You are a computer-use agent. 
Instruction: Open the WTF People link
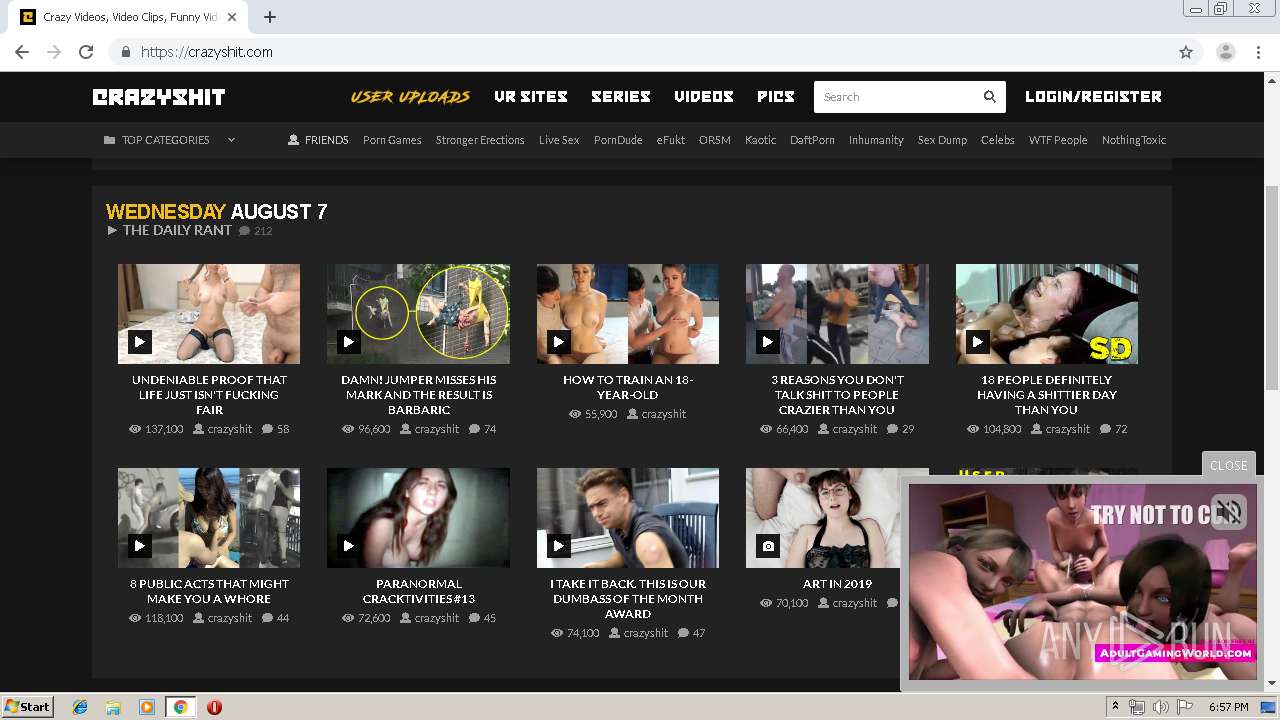point(1058,140)
